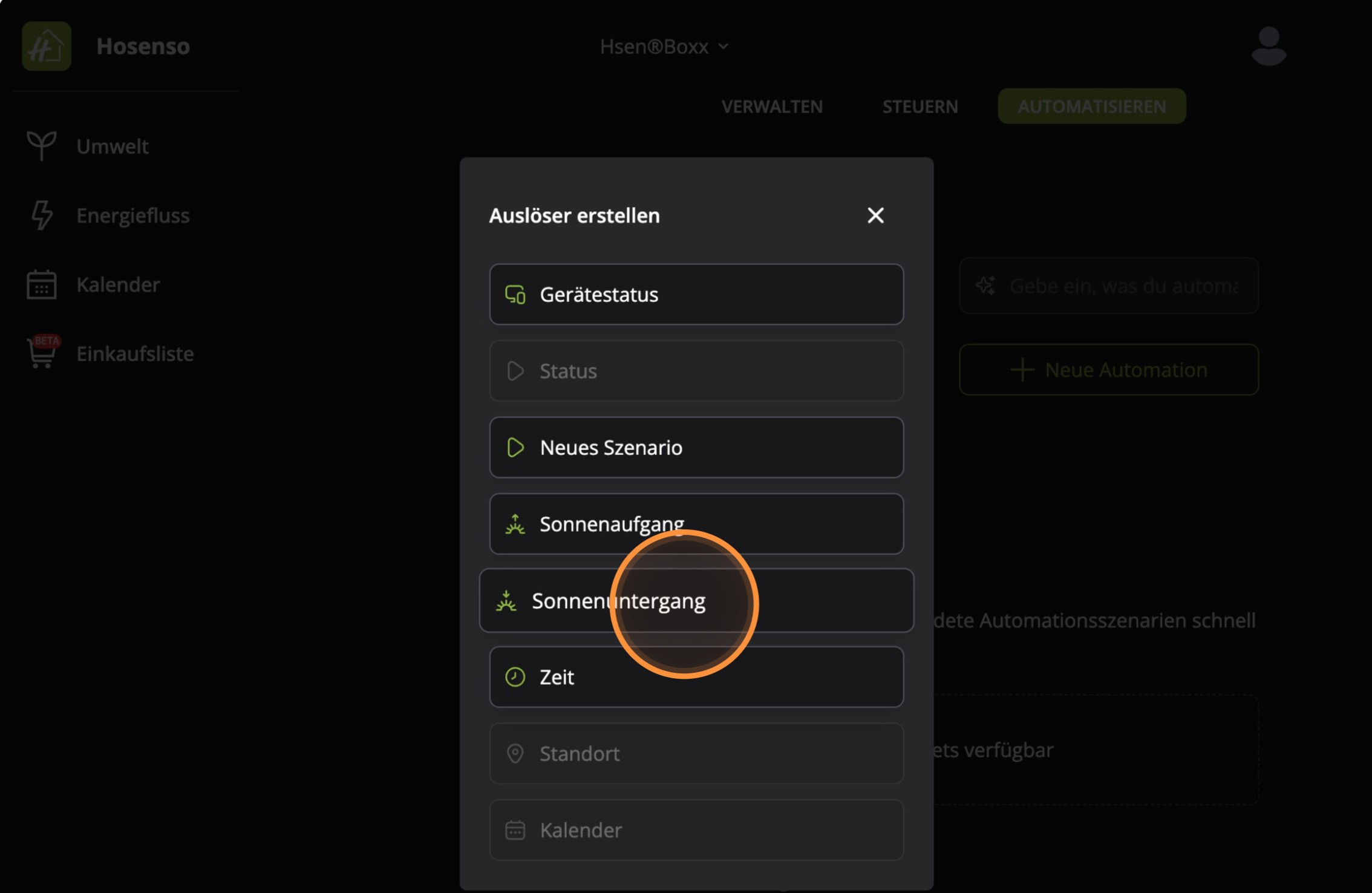Click the location pin icon beside Standort
This screenshot has height=893, width=1372.
[x=515, y=753]
